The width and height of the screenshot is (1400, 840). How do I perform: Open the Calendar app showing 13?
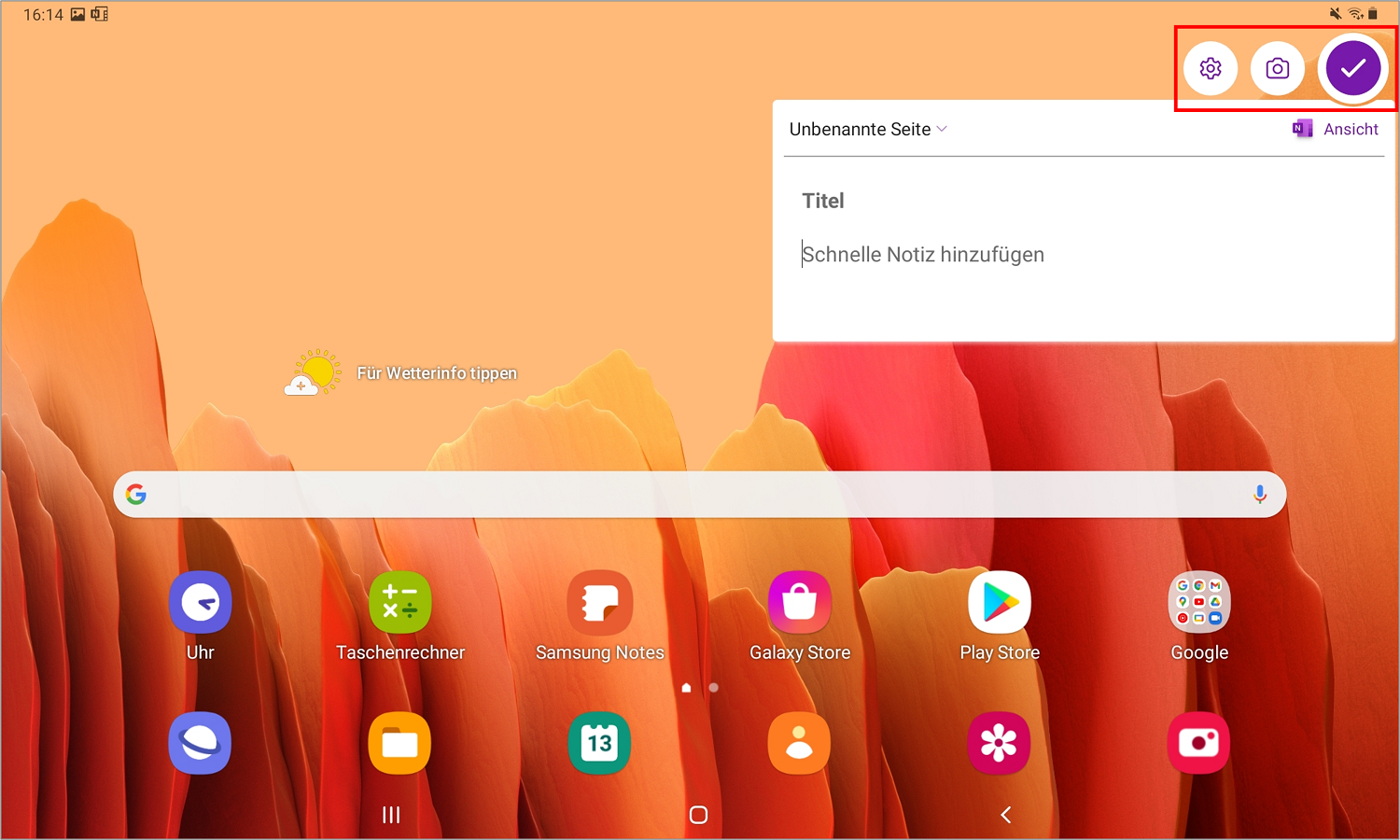pos(599,743)
